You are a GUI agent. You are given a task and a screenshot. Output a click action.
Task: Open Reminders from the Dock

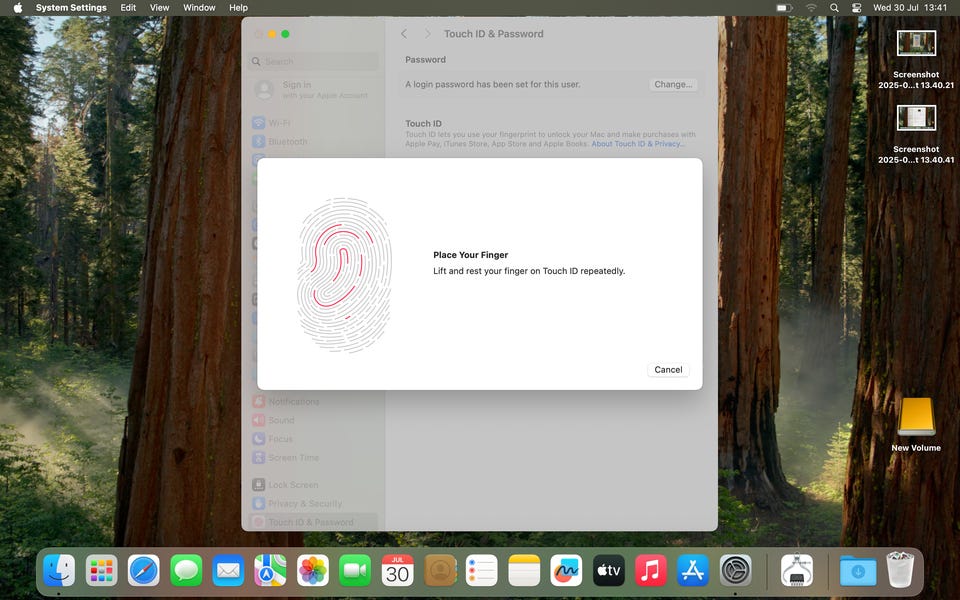pyautogui.click(x=482, y=571)
